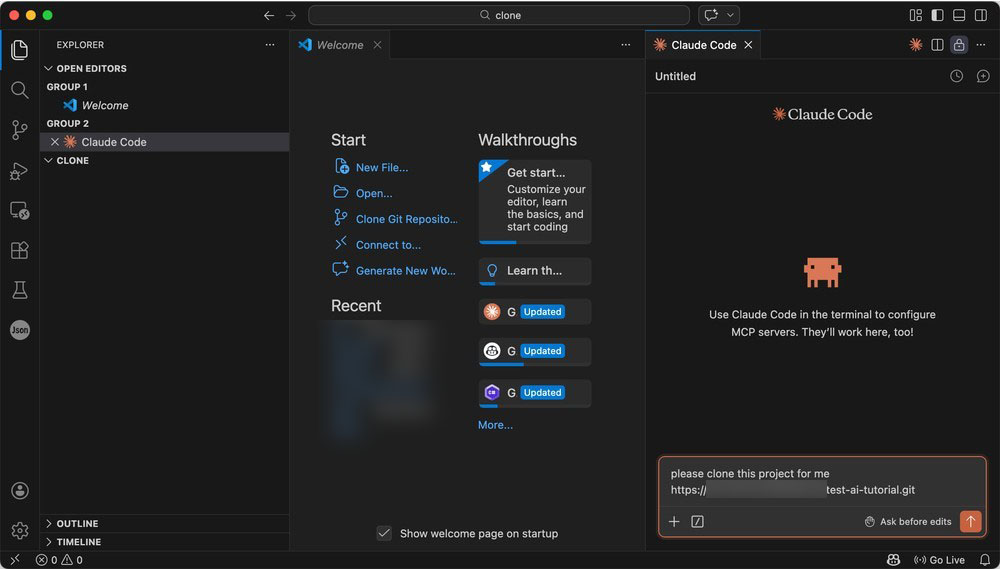
Task: Open the chat dropdown arrow in the title bar
Action: (x=731, y=15)
